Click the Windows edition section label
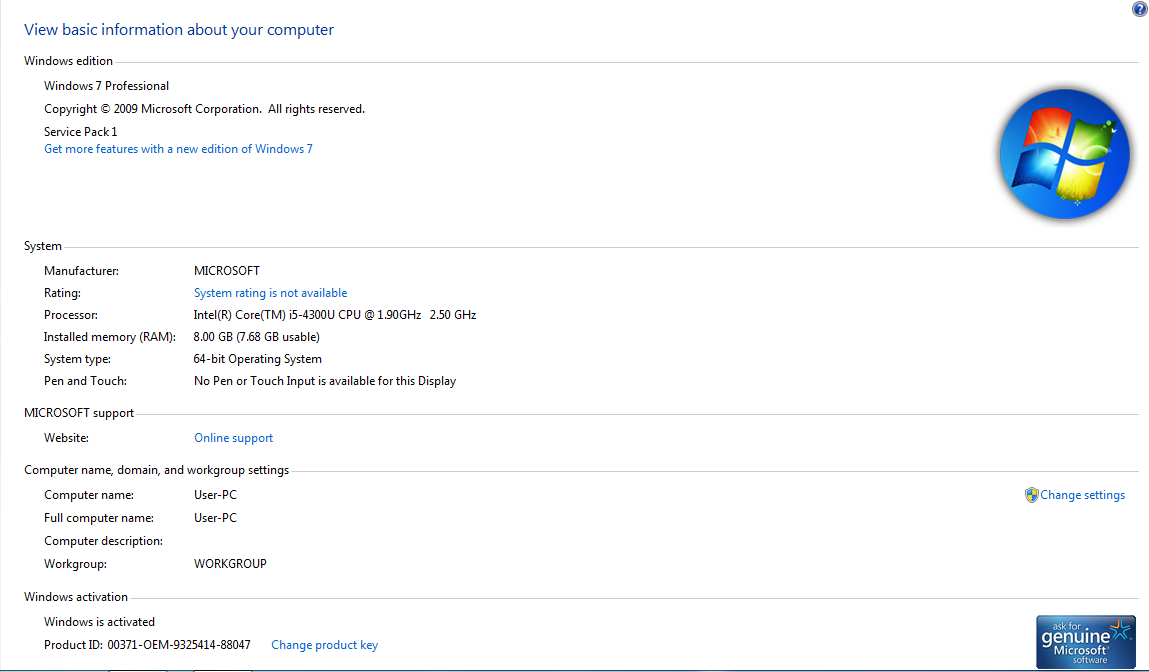This screenshot has width=1149, height=672. point(68,61)
